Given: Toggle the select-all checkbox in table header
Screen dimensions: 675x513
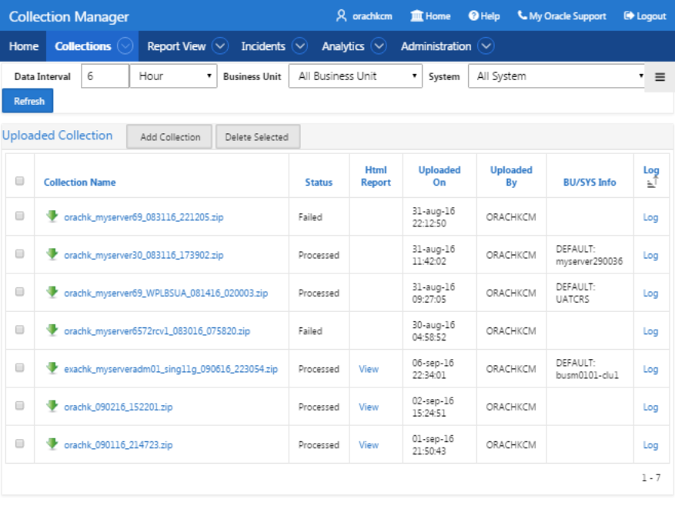Looking at the screenshot, I should 19,181.
